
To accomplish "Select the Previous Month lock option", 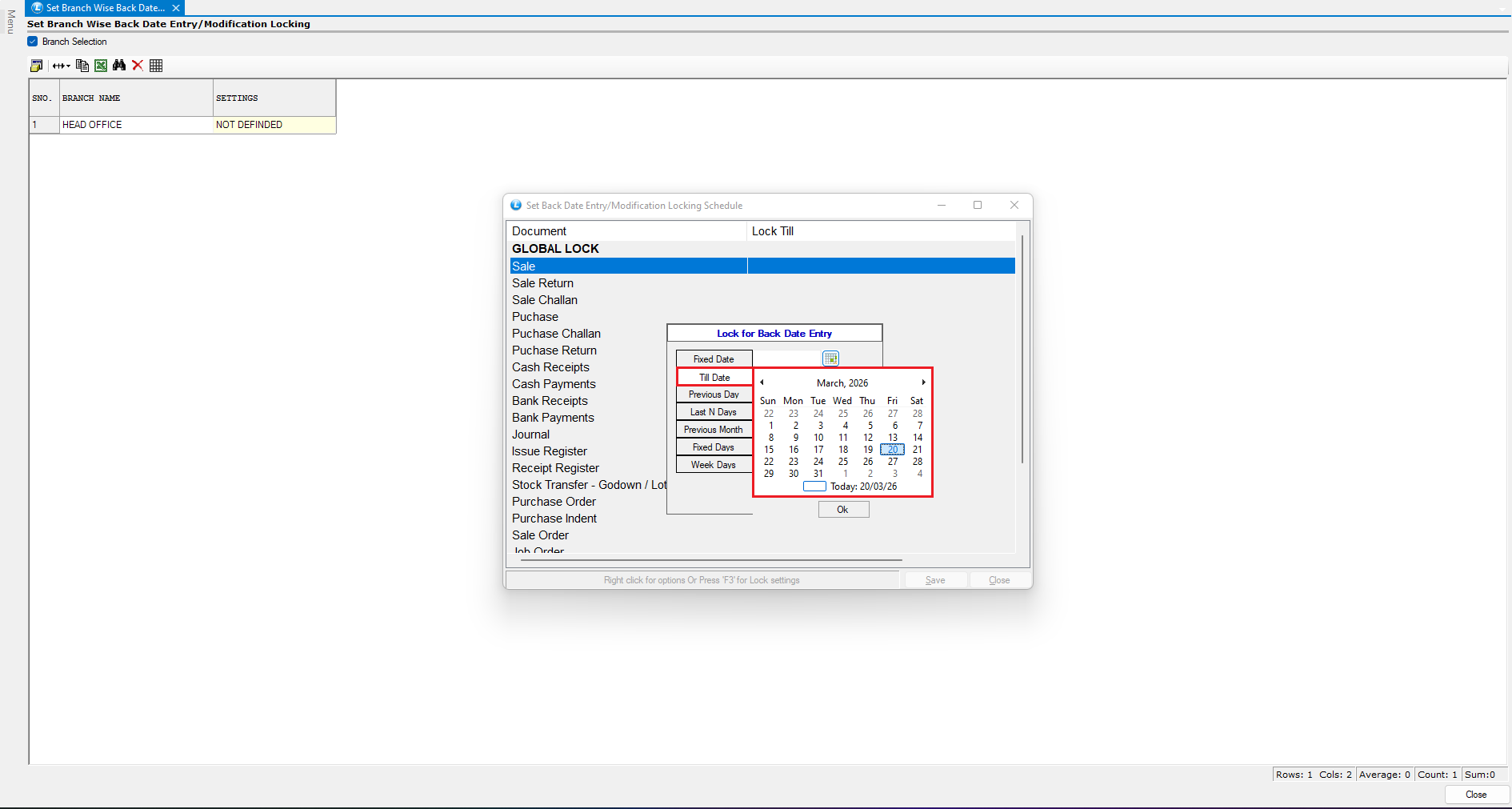I will pyautogui.click(x=714, y=430).
